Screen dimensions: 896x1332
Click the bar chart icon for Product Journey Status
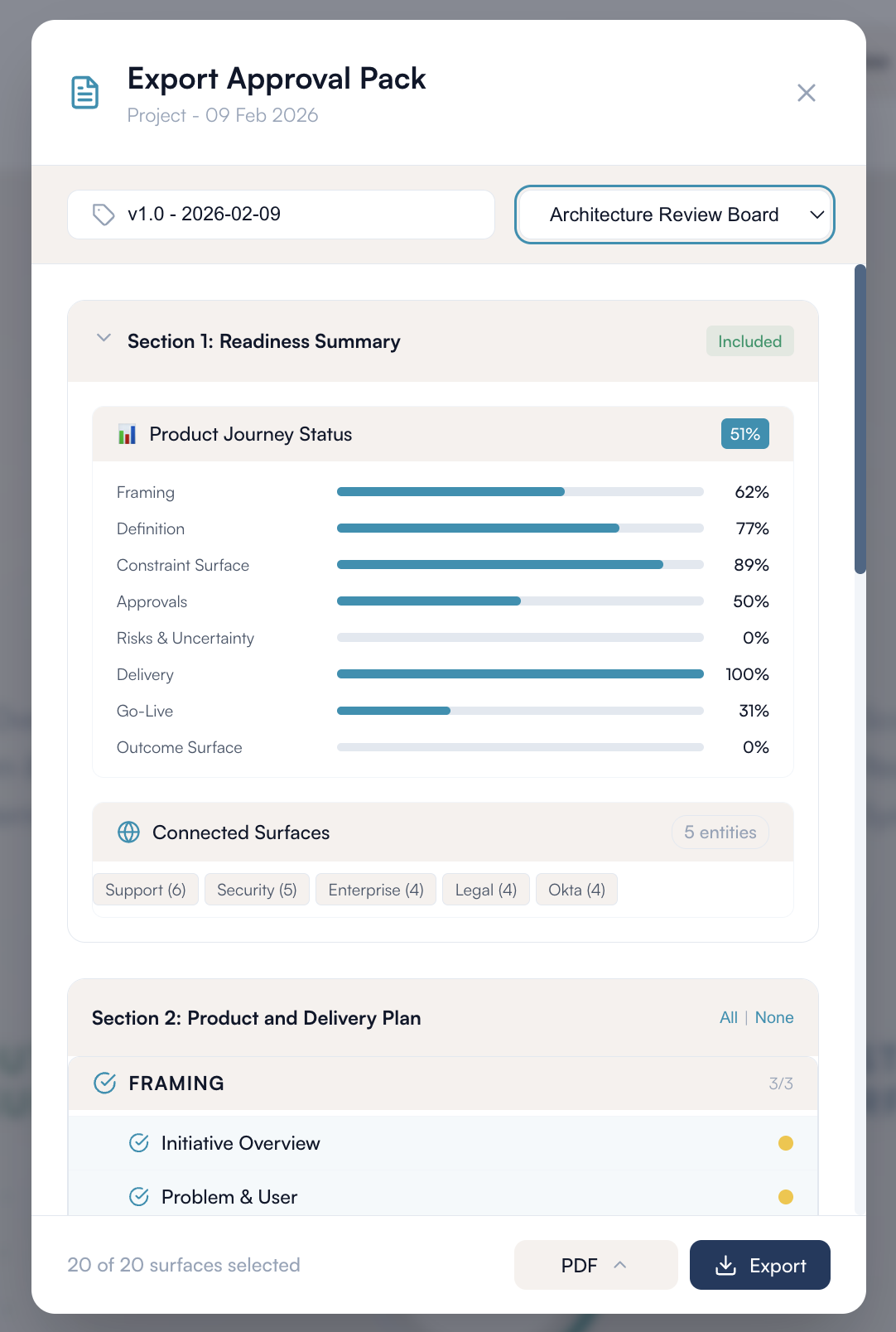click(x=127, y=434)
